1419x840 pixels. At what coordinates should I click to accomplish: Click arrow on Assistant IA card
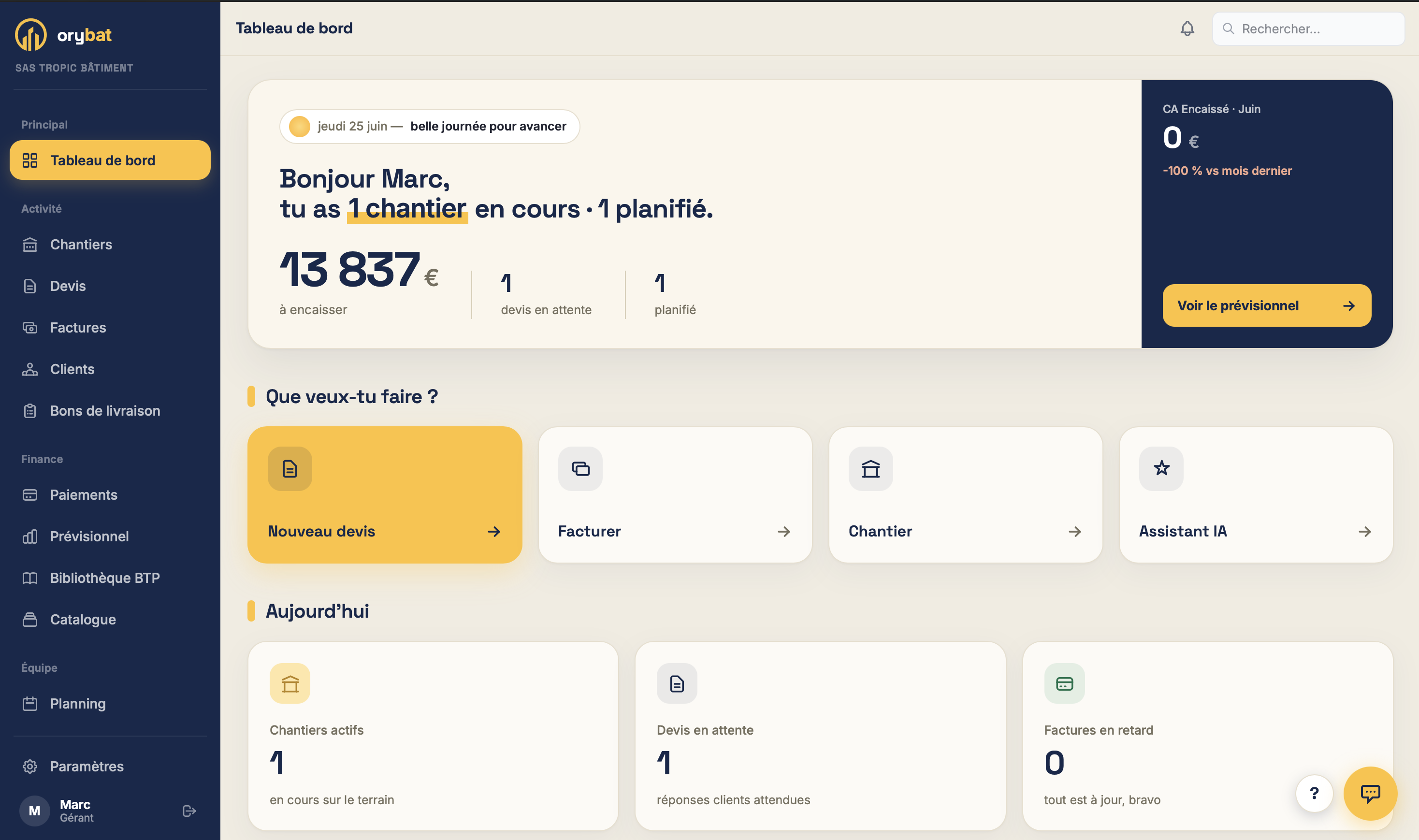(x=1365, y=531)
